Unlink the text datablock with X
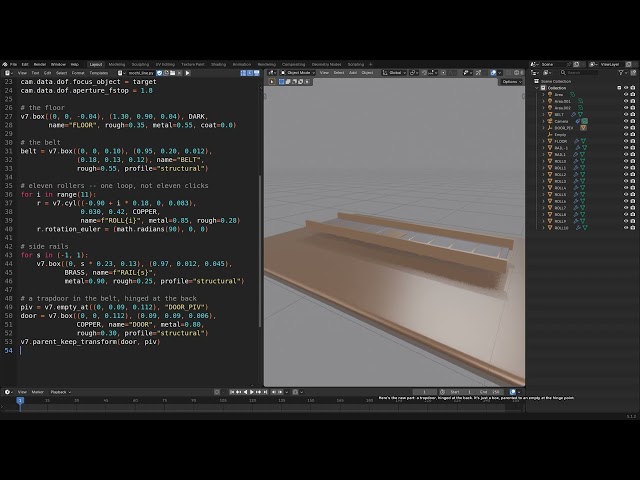This screenshot has height=480, width=640. tap(179, 73)
